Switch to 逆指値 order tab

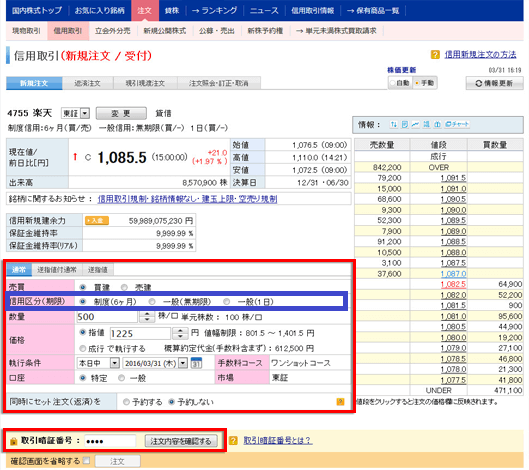(98, 269)
